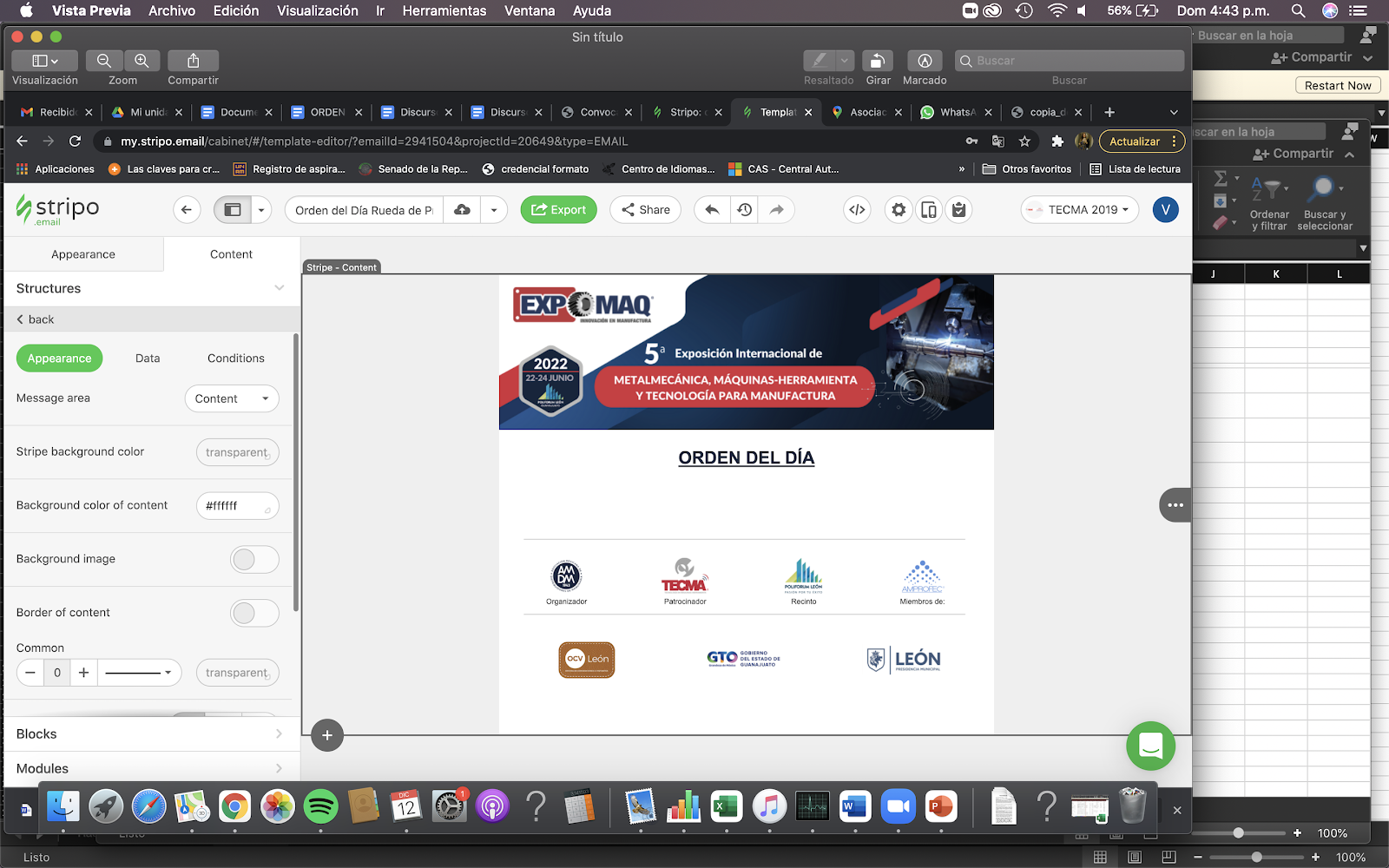The height and width of the screenshot is (868, 1389).
Task: Enable the Background image toggle
Action: 254,559
